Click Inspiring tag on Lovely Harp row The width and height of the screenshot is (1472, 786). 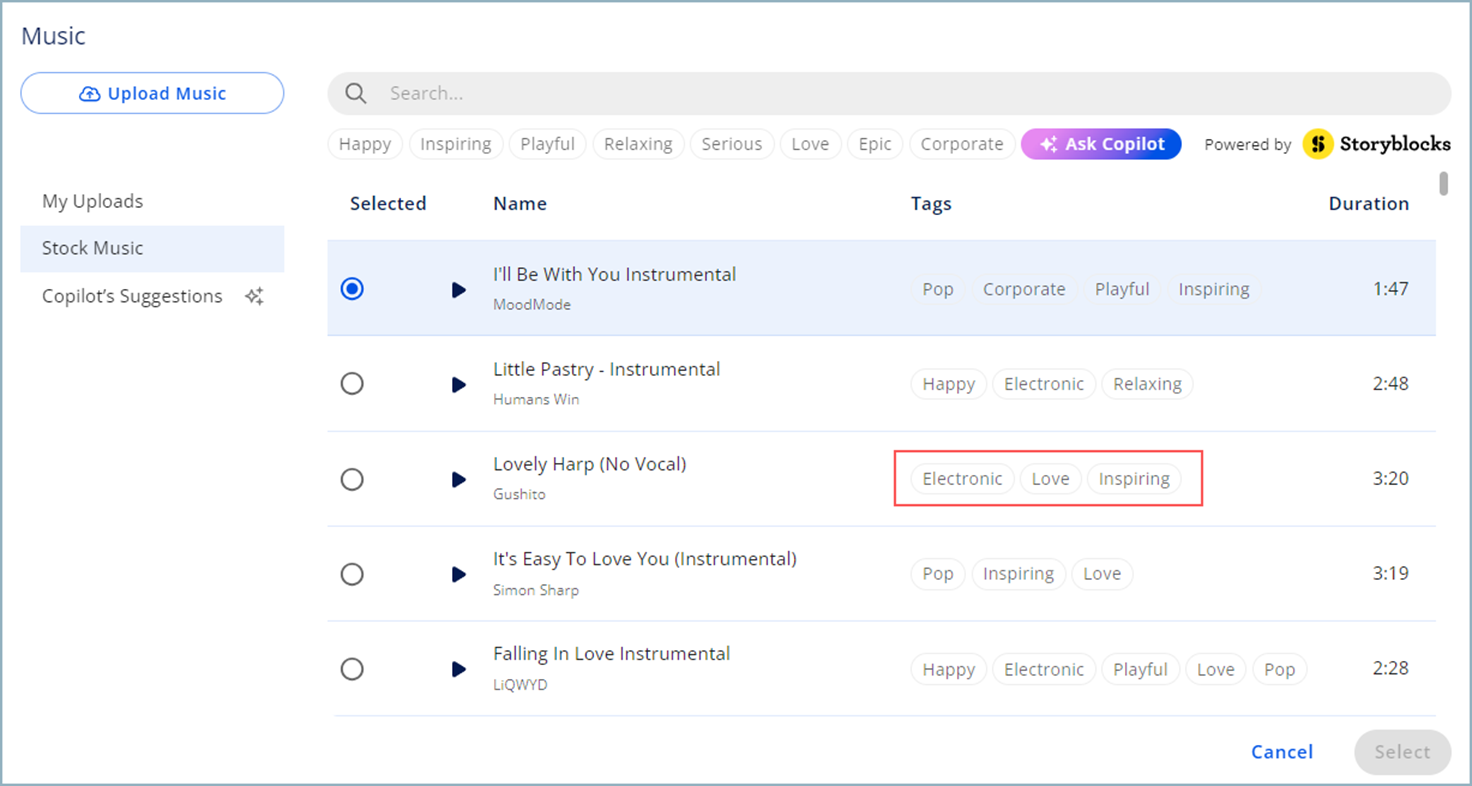click(1134, 479)
